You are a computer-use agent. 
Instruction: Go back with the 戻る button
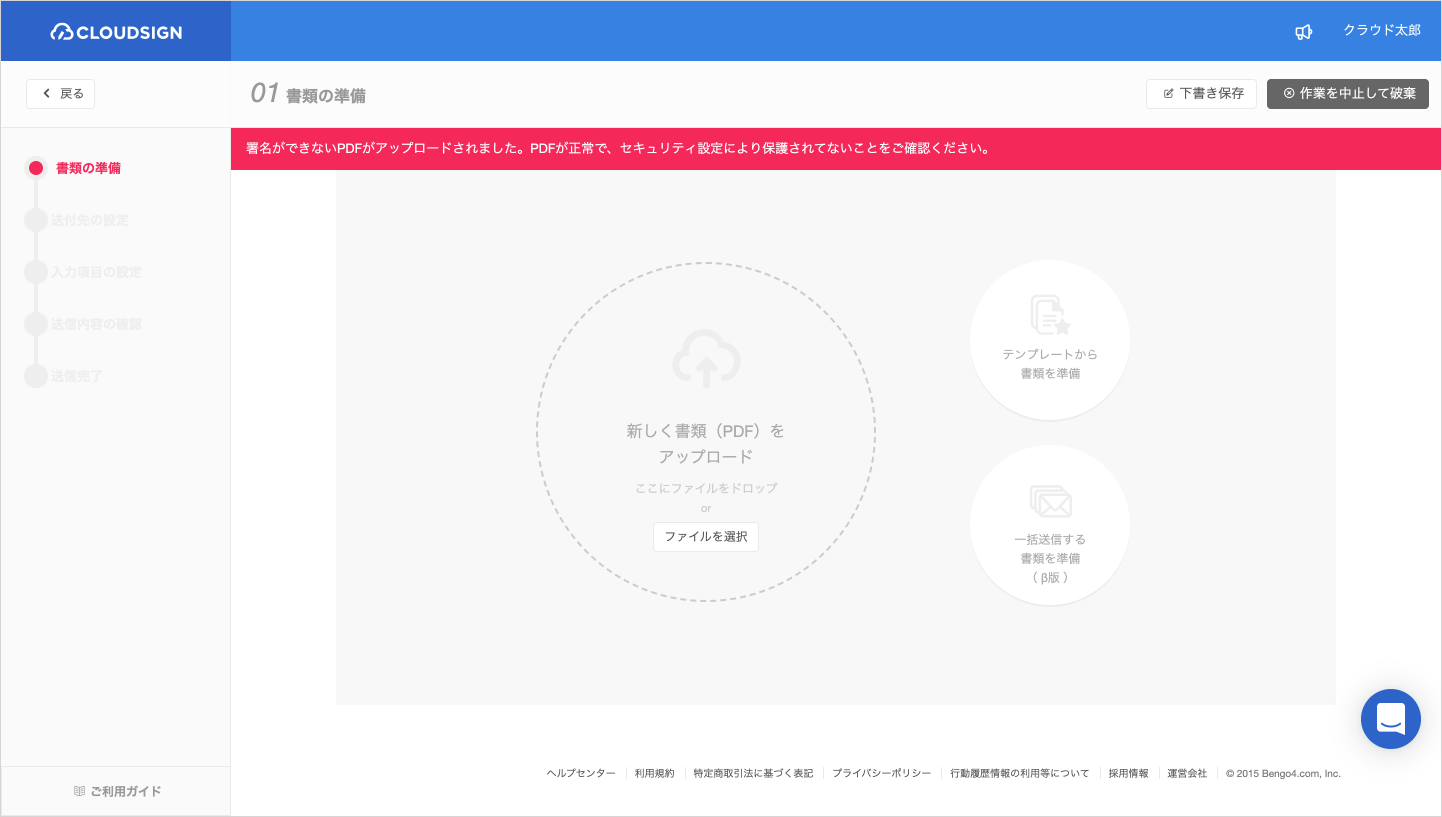(61, 94)
